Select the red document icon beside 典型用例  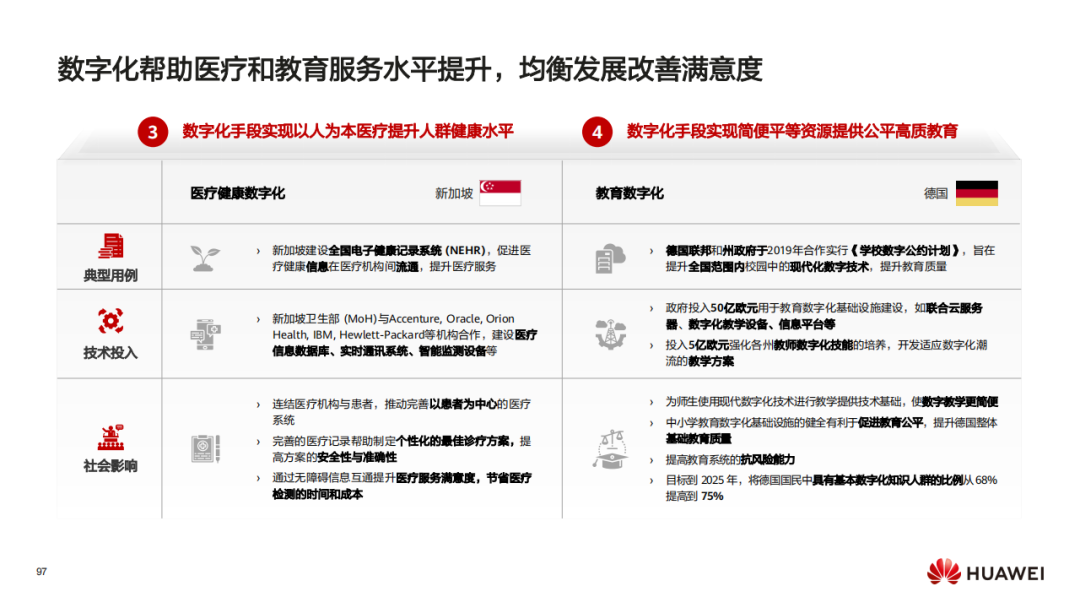pyautogui.click(x=110, y=249)
